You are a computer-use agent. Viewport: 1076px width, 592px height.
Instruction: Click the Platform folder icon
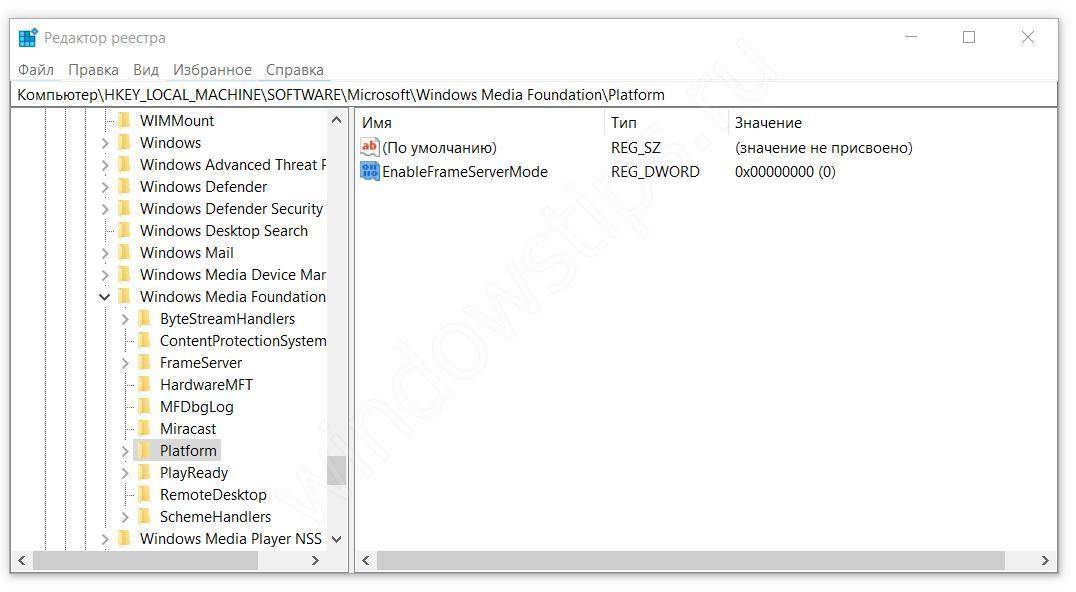pos(144,450)
